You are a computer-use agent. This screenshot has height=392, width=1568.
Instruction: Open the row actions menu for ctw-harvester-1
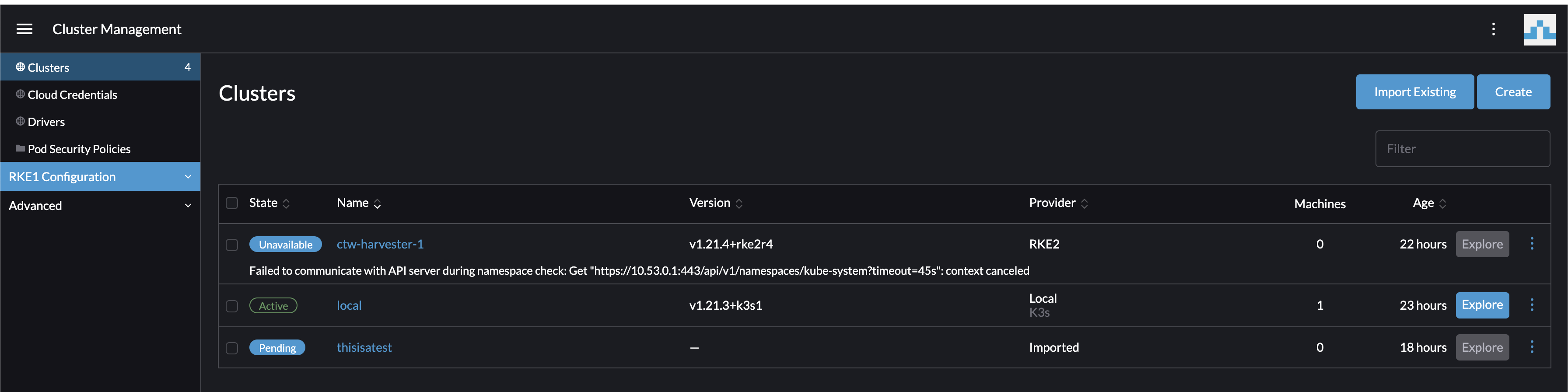click(x=1533, y=244)
